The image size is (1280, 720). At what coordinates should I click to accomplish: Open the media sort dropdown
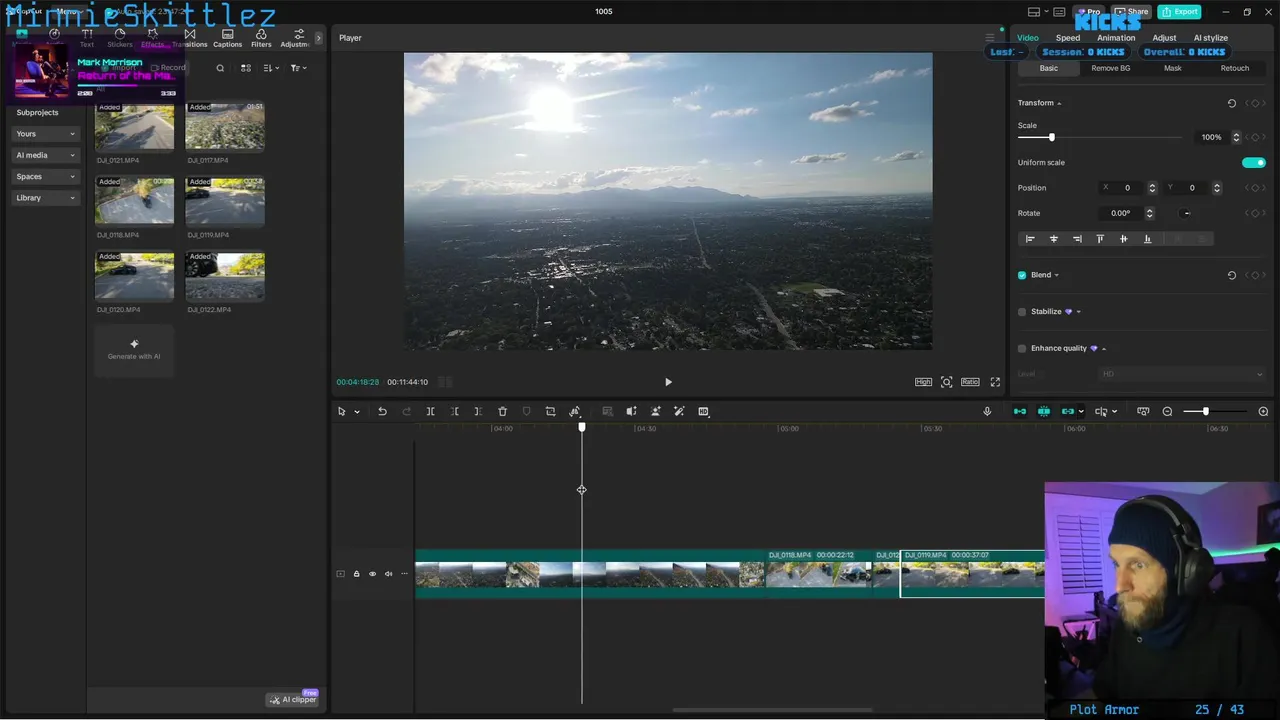(271, 68)
